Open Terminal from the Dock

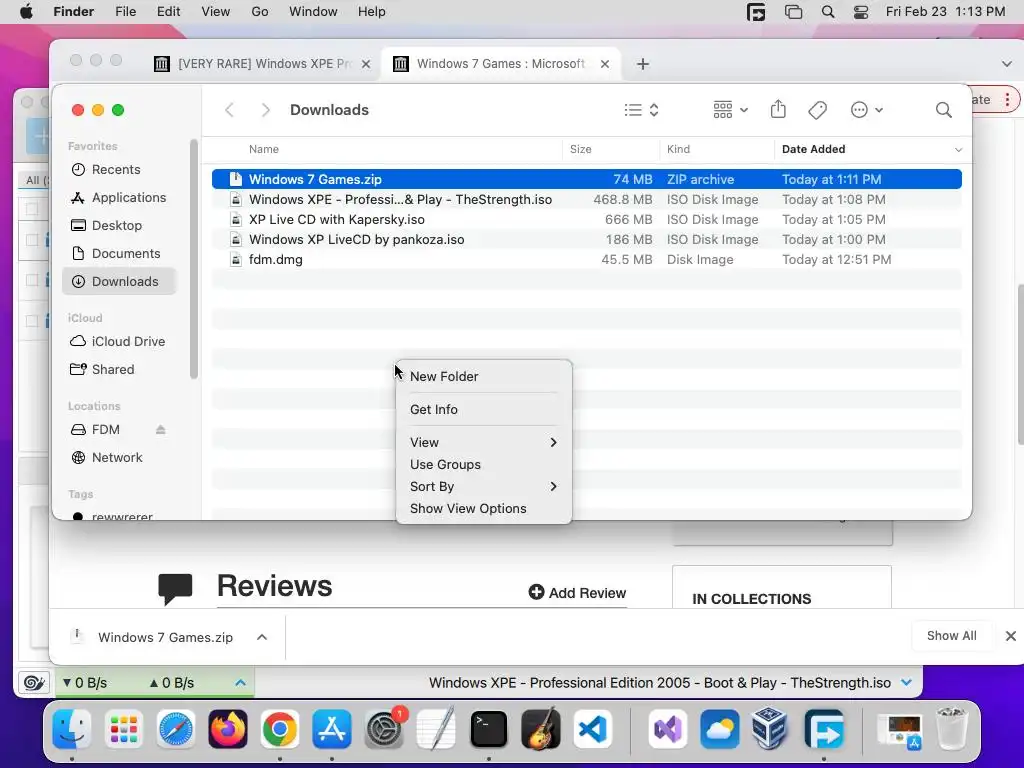coord(488,728)
